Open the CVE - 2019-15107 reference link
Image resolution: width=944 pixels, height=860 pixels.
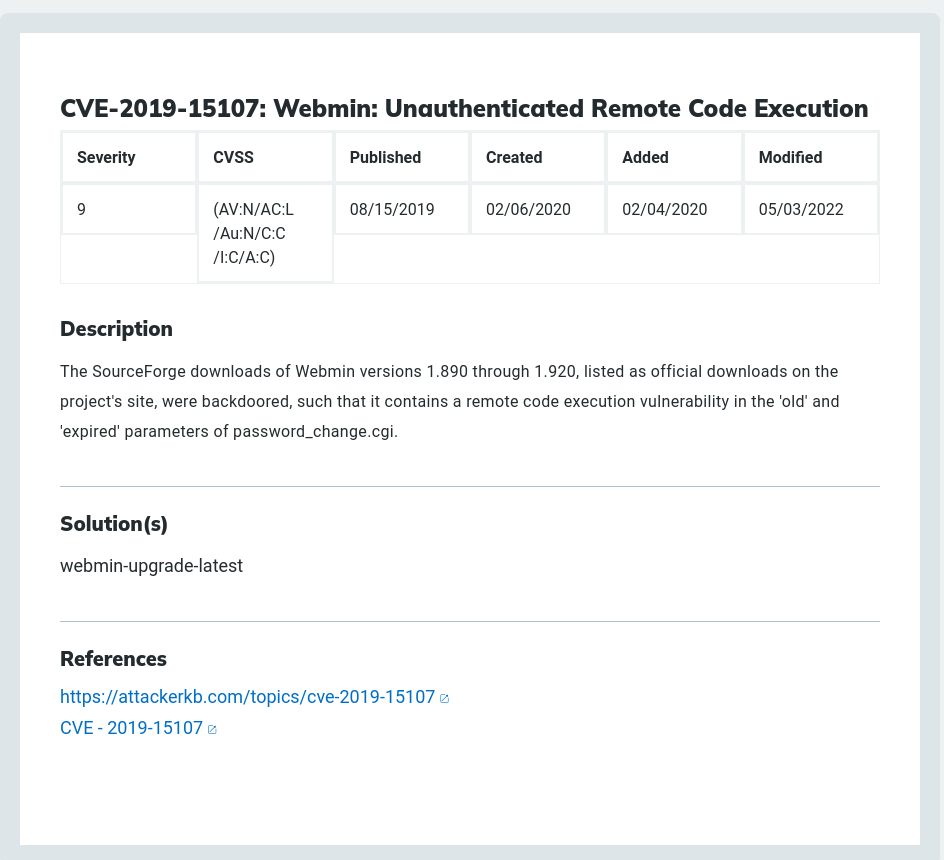click(131, 729)
